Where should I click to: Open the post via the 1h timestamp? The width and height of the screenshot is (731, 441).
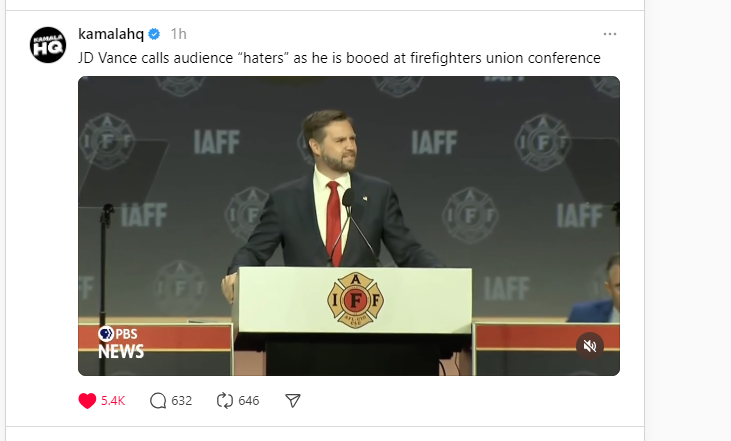(178, 34)
